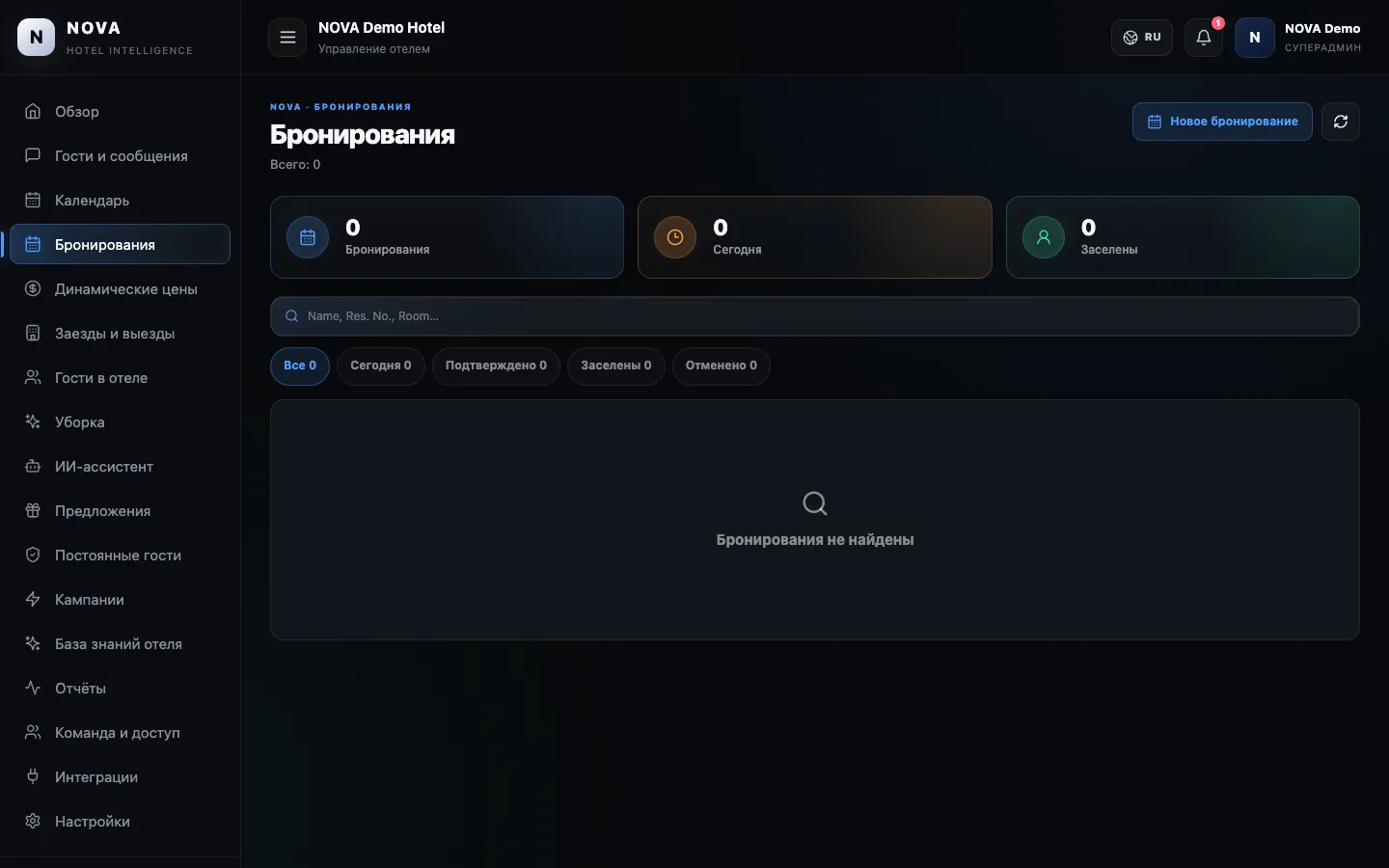Click the Всего: 0 text
Image resolution: width=1389 pixels, height=868 pixels.
(295, 165)
